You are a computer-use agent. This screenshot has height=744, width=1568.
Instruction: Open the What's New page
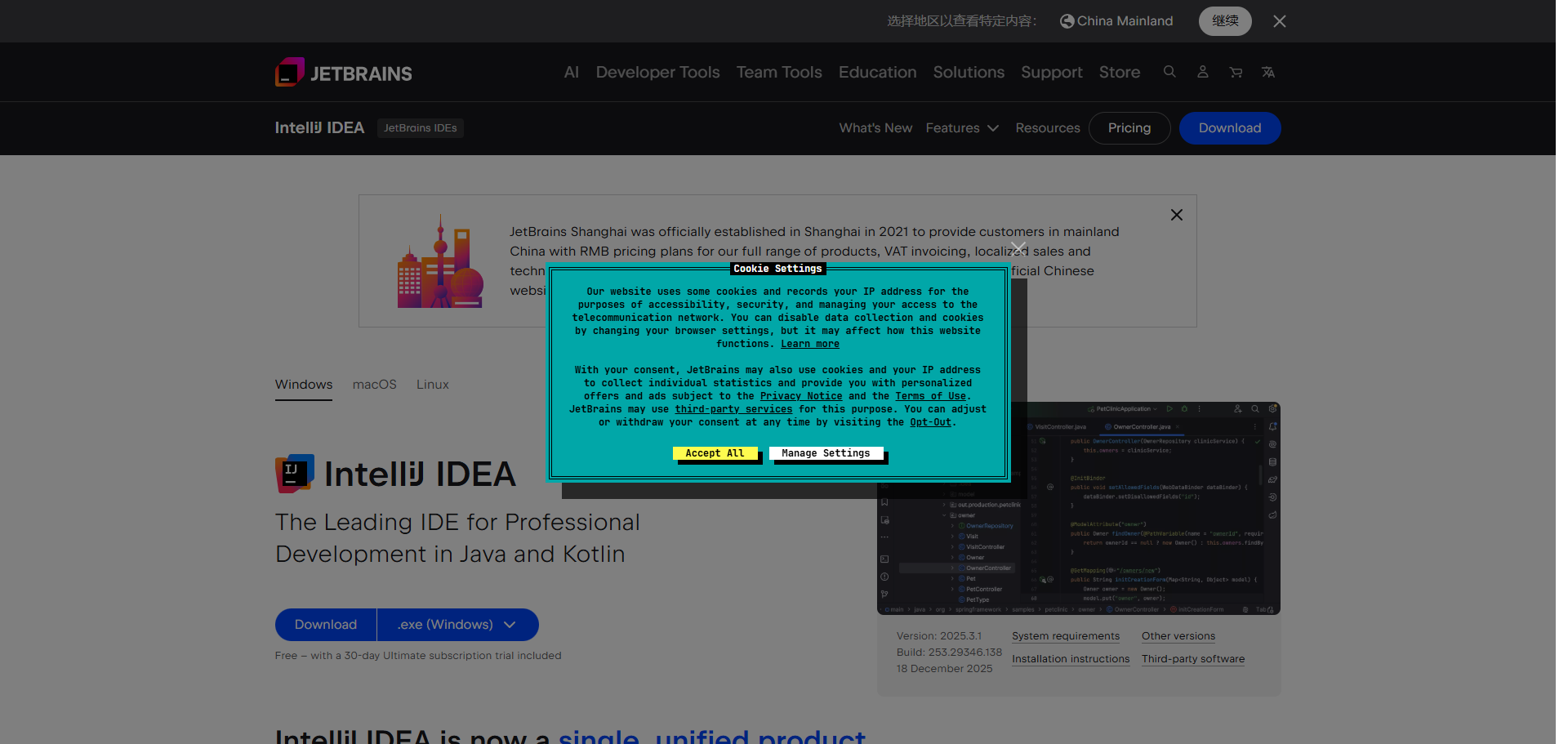click(875, 128)
